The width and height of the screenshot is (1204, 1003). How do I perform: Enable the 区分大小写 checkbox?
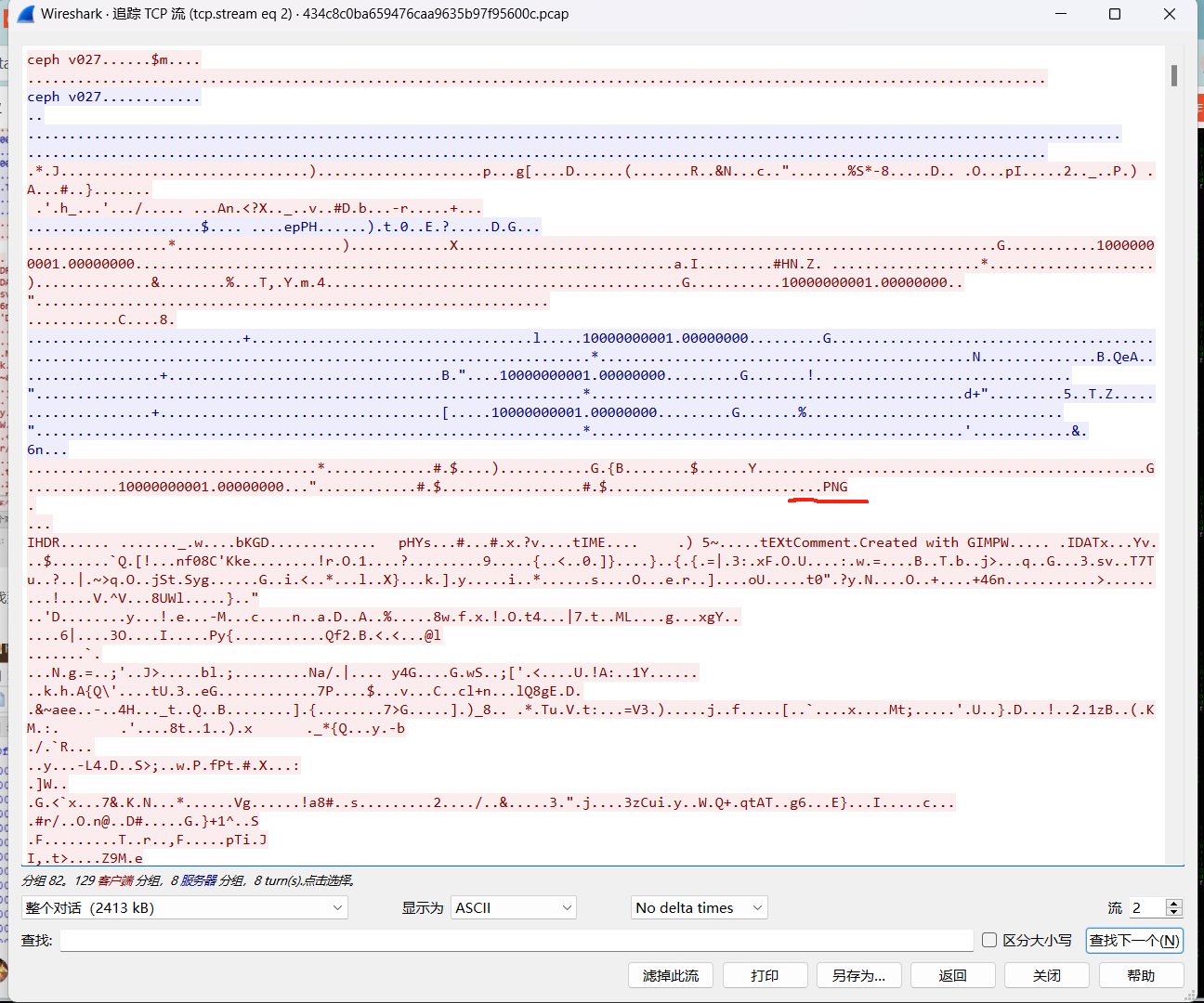point(988,940)
